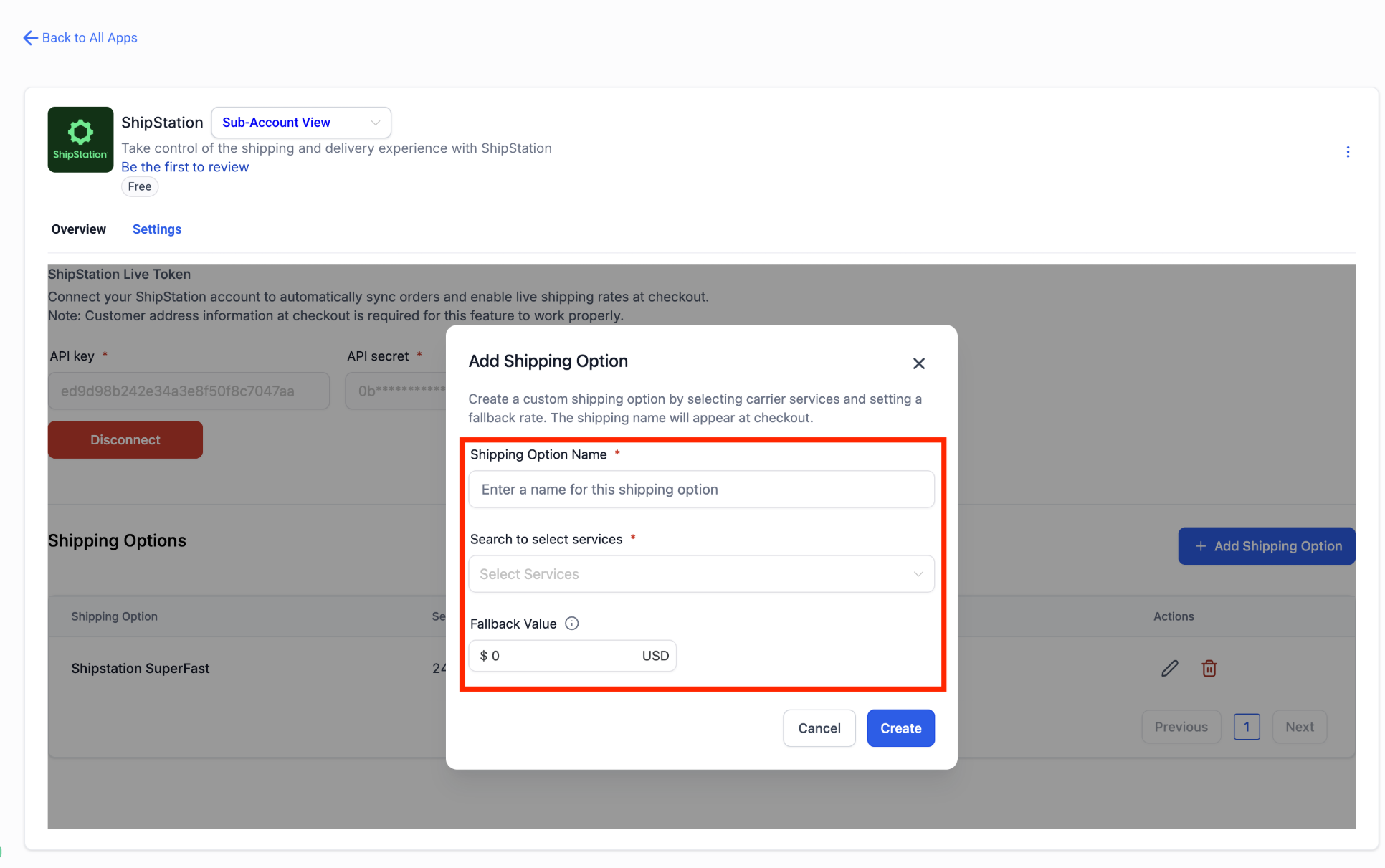Open the three-dot more options menu
The height and width of the screenshot is (868, 1385).
click(1348, 152)
